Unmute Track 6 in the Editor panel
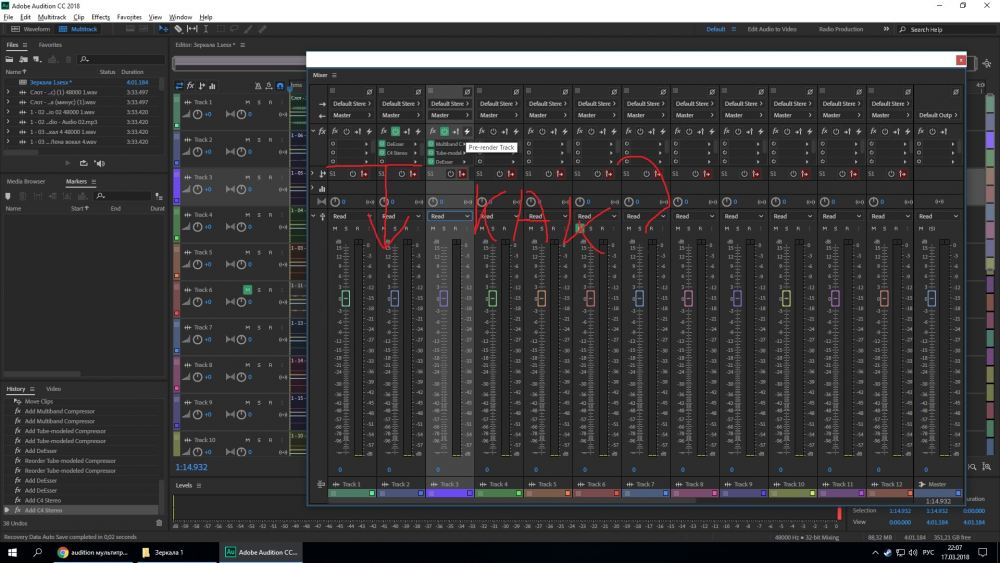1000x563 pixels. pyautogui.click(x=247, y=290)
